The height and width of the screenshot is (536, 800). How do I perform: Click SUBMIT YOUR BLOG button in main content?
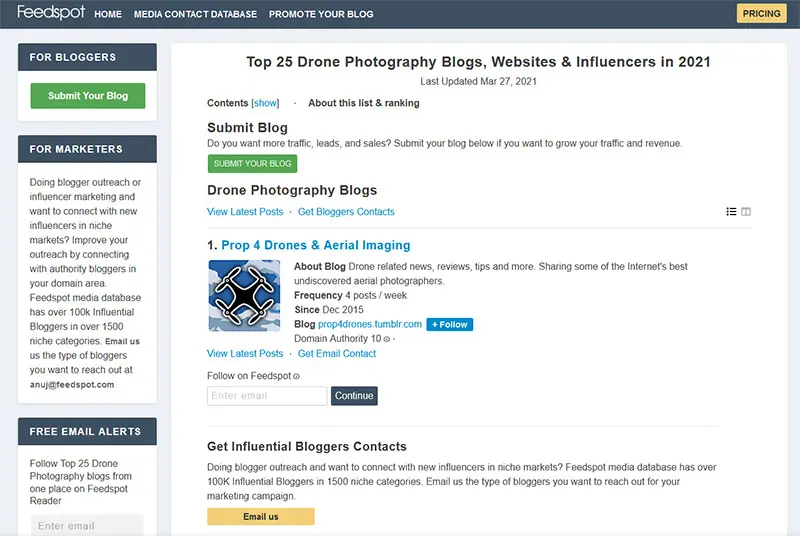252,164
